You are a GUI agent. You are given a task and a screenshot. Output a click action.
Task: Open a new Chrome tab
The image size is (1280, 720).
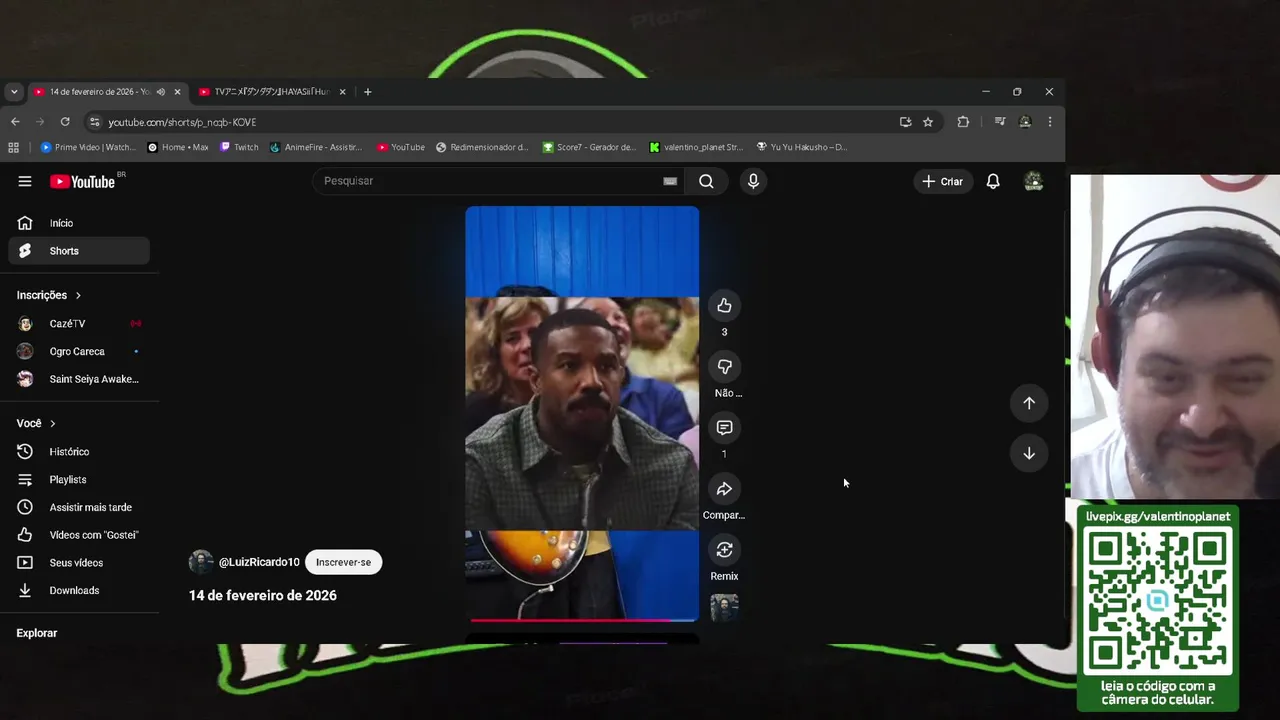tap(367, 92)
